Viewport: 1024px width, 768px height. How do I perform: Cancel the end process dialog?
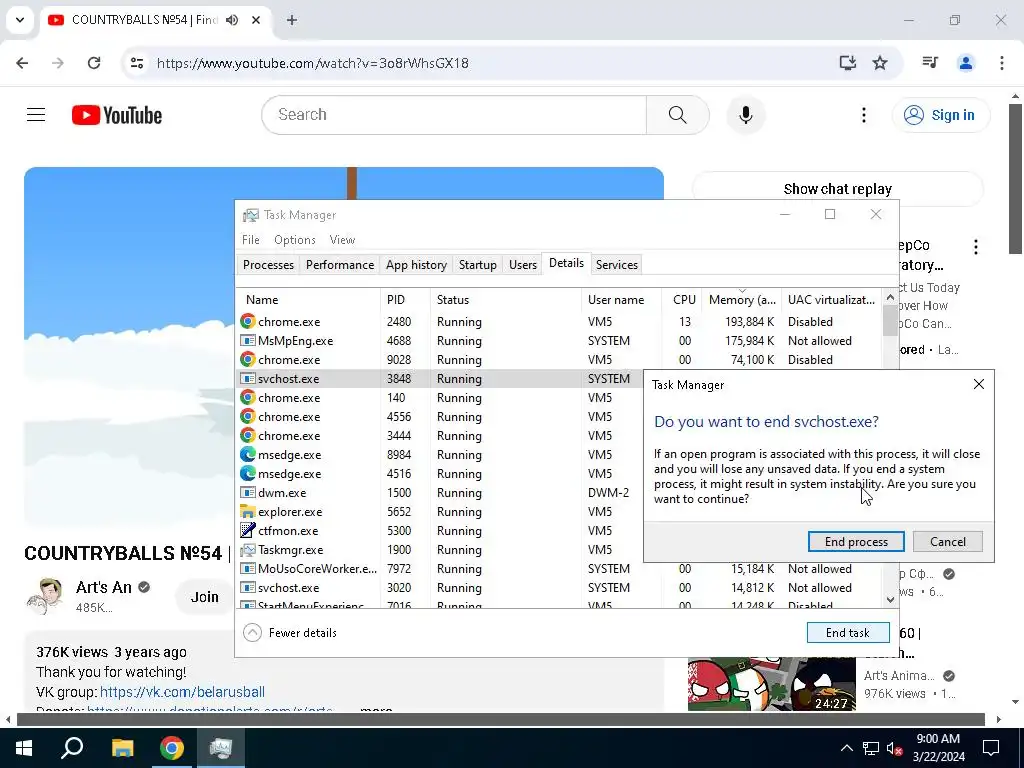click(947, 541)
